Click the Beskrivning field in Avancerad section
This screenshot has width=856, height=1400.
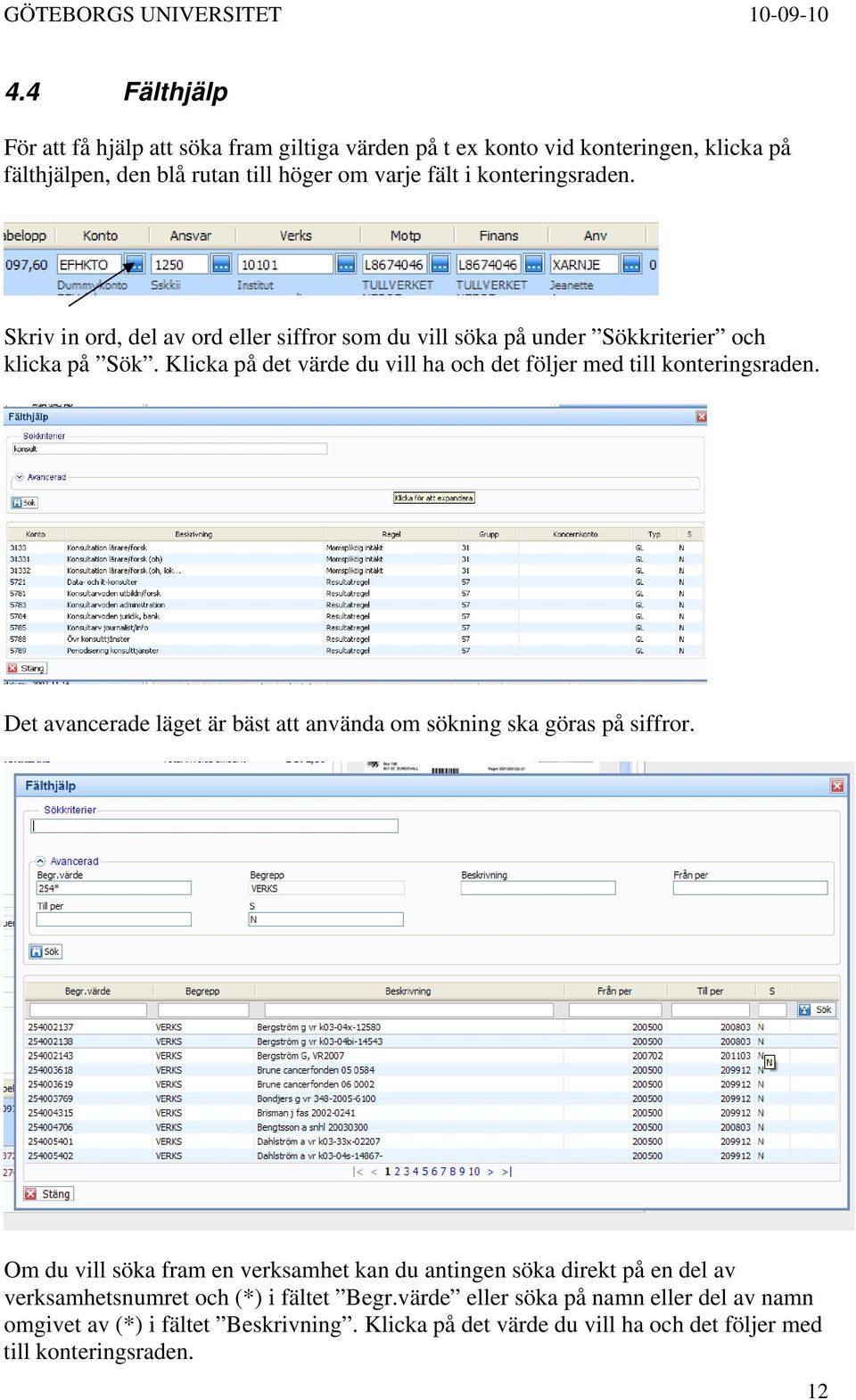538,888
